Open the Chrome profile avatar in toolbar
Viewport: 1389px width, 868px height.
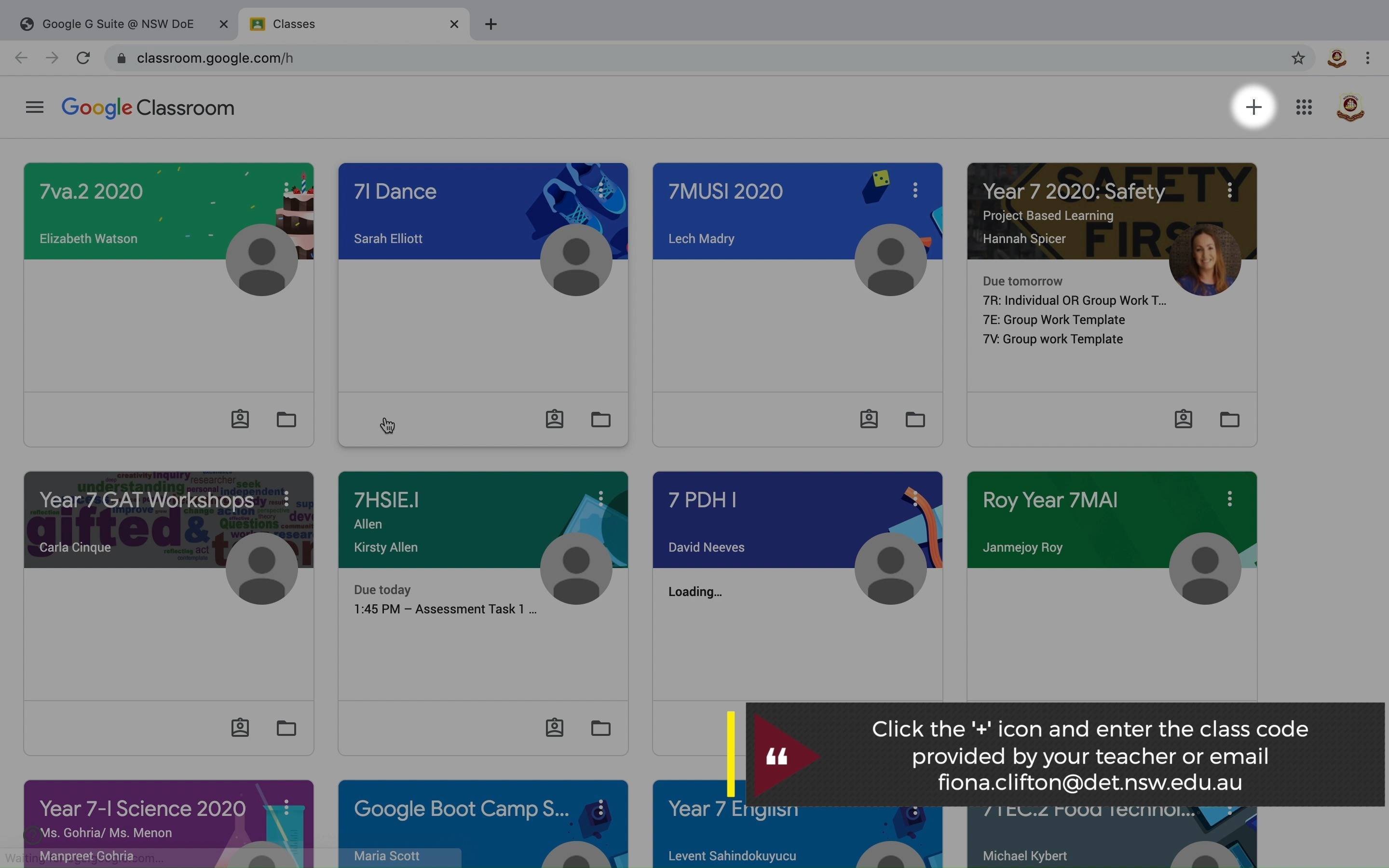click(1337, 58)
